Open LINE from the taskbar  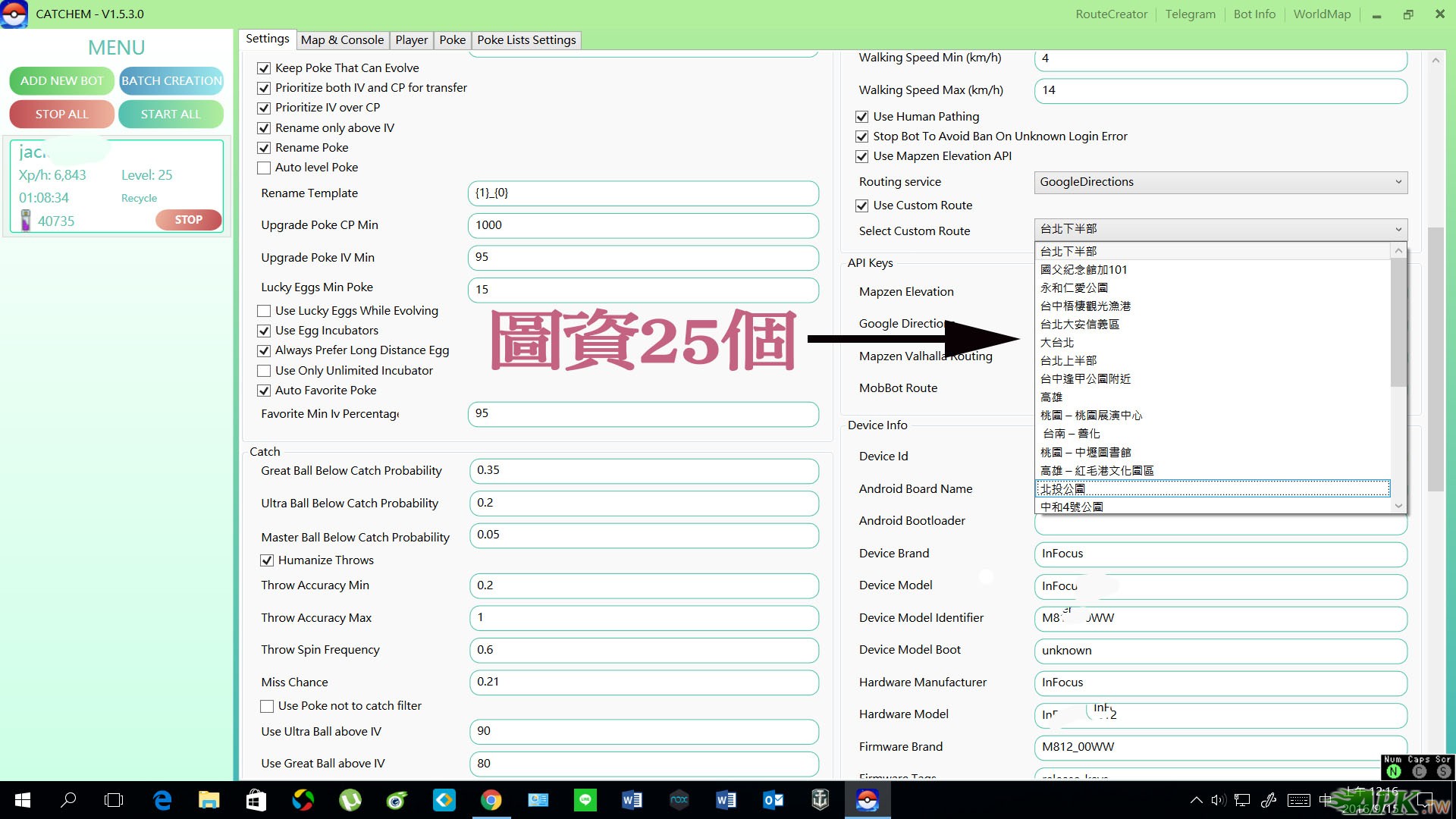[585, 800]
